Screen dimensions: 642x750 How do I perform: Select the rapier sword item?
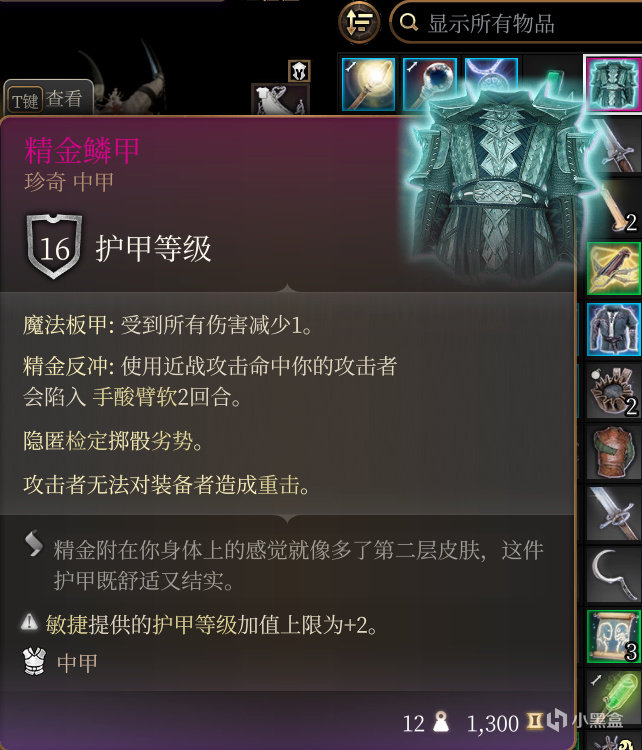tap(614, 513)
